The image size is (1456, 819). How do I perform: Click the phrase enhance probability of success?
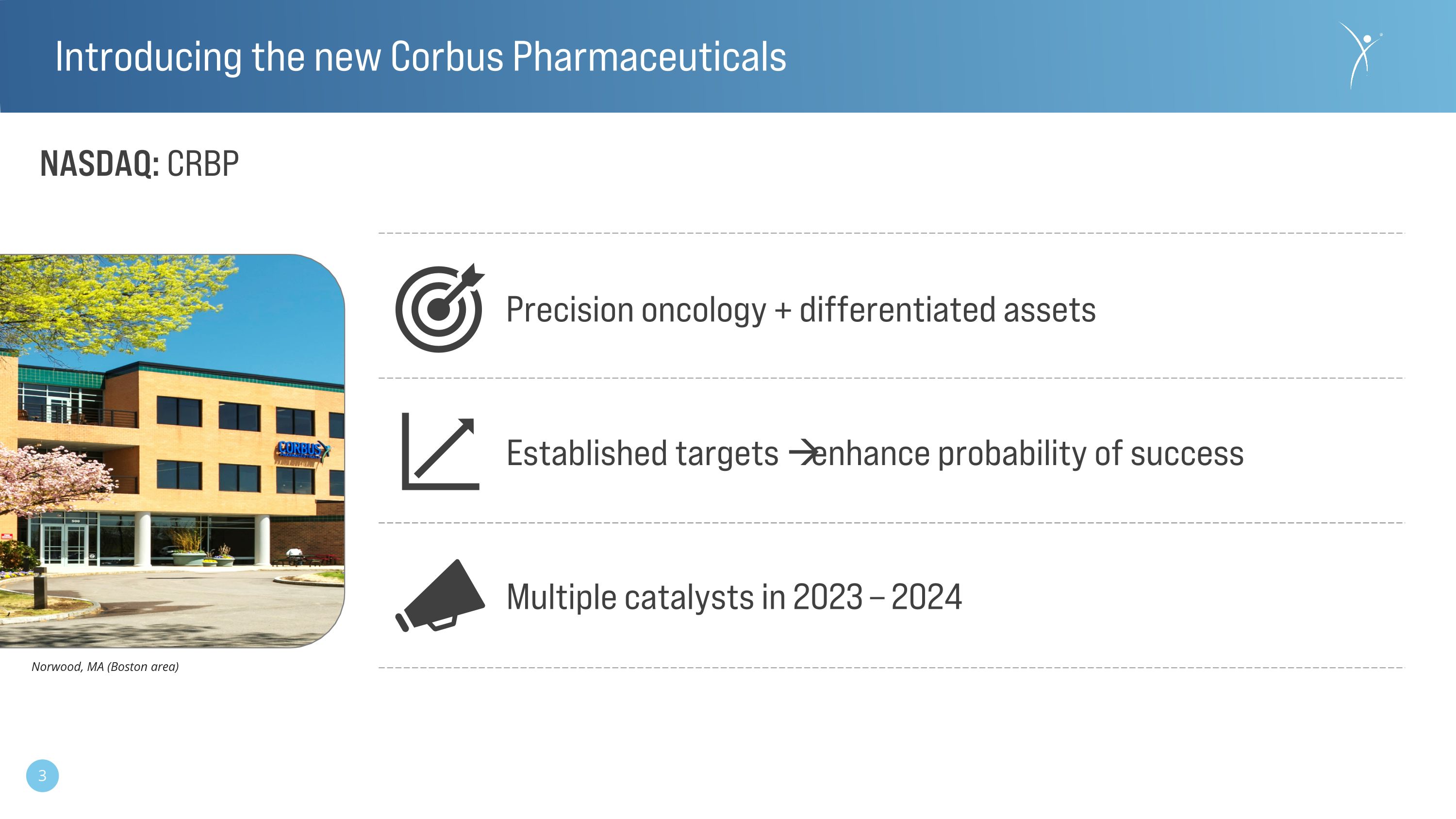tap(1028, 453)
